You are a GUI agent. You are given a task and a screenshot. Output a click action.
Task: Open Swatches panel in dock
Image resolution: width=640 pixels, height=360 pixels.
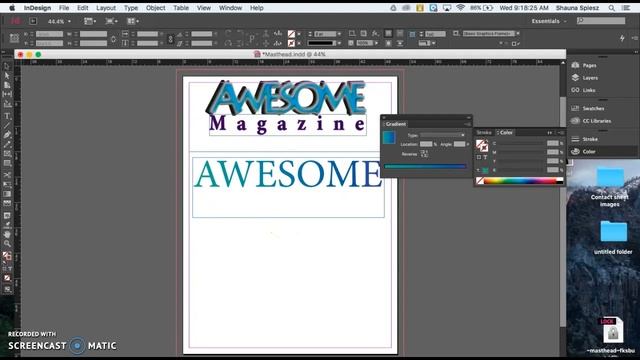pyautogui.click(x=588, y=108)
